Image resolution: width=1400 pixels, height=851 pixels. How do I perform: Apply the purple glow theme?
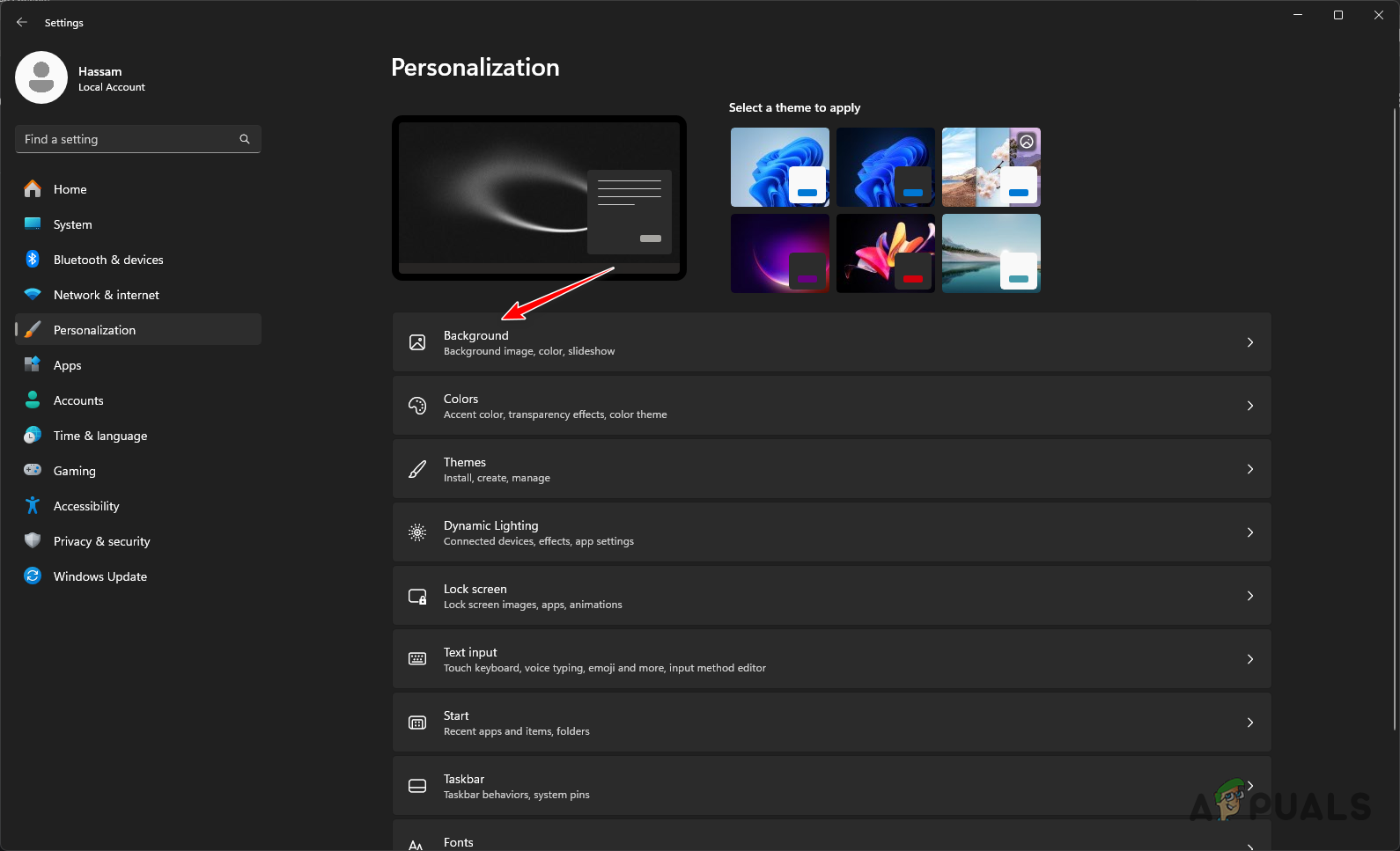click(x=780, y=253)
